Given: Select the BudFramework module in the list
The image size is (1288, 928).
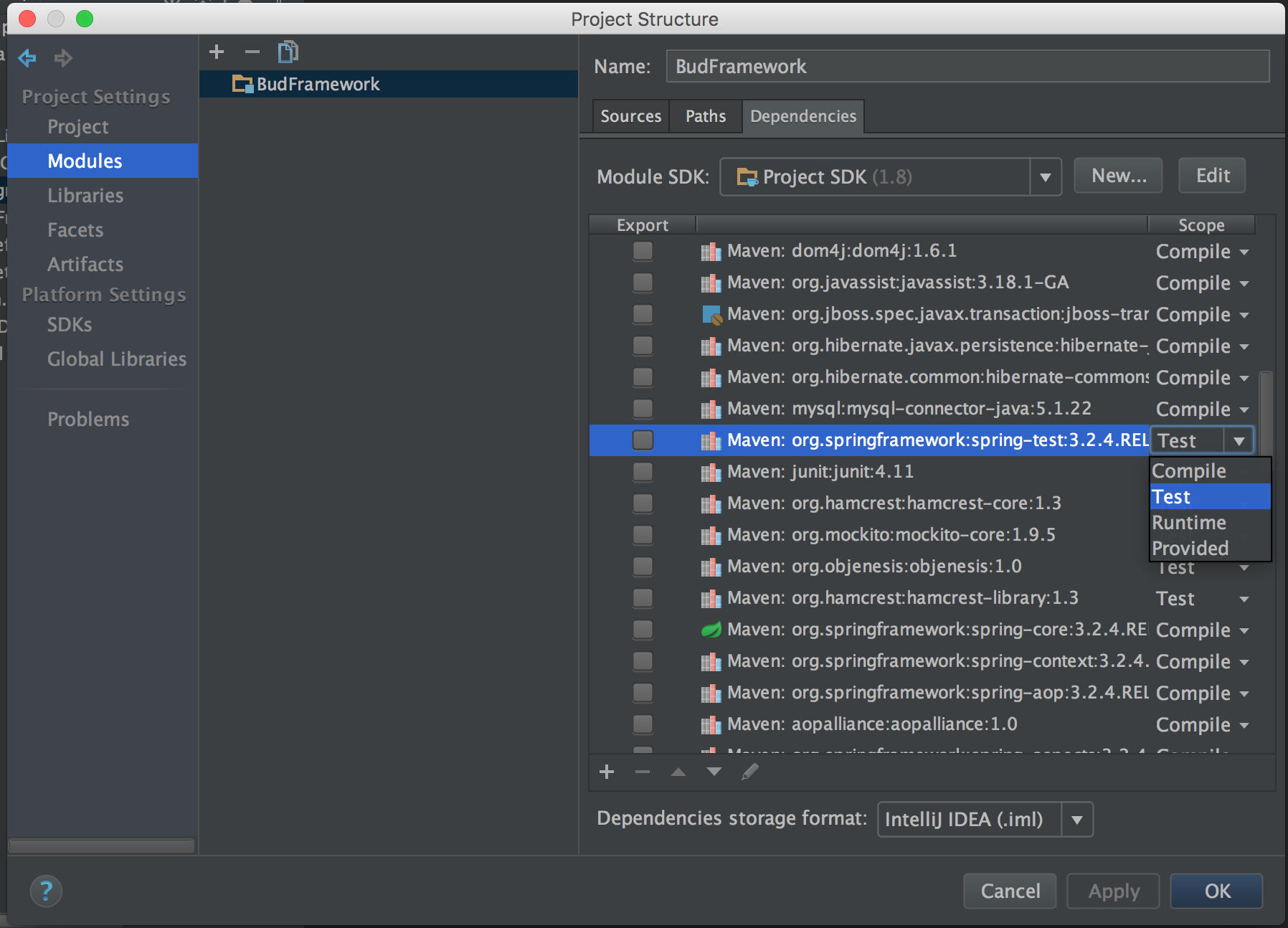Looking at the screenshot, I should click(x=389, y=84).
